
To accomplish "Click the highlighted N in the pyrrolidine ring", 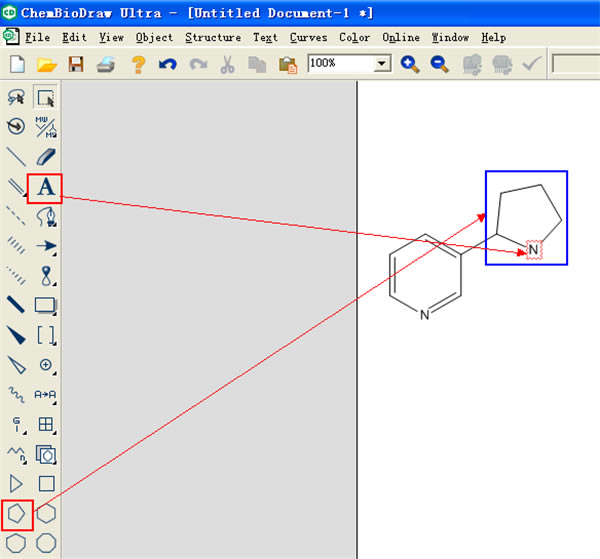I will point(533,250).
